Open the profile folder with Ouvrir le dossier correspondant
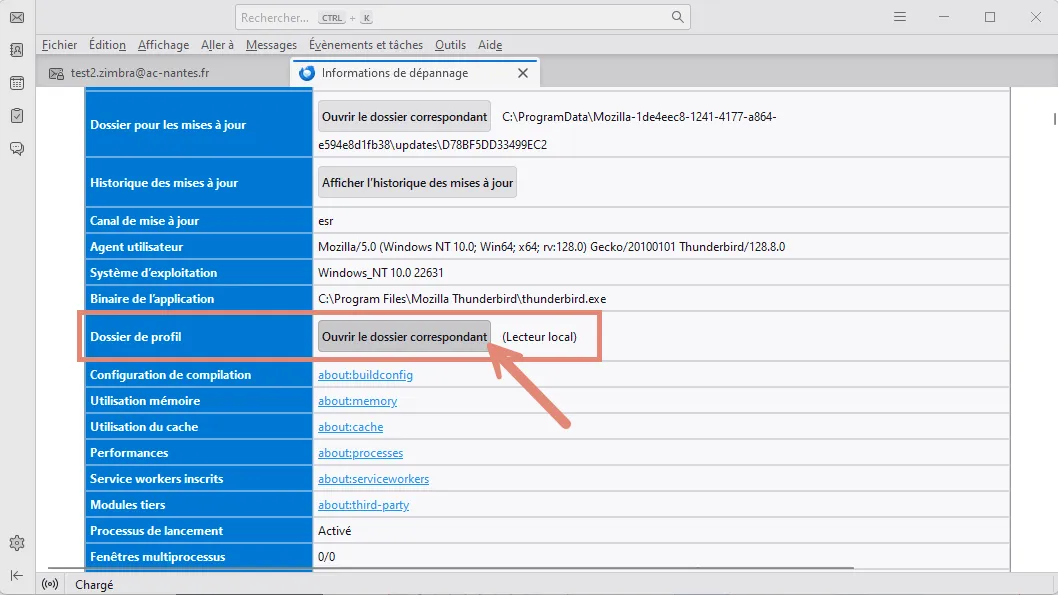The height and width of the screenshot is (595, 1058). click(404, 337)
